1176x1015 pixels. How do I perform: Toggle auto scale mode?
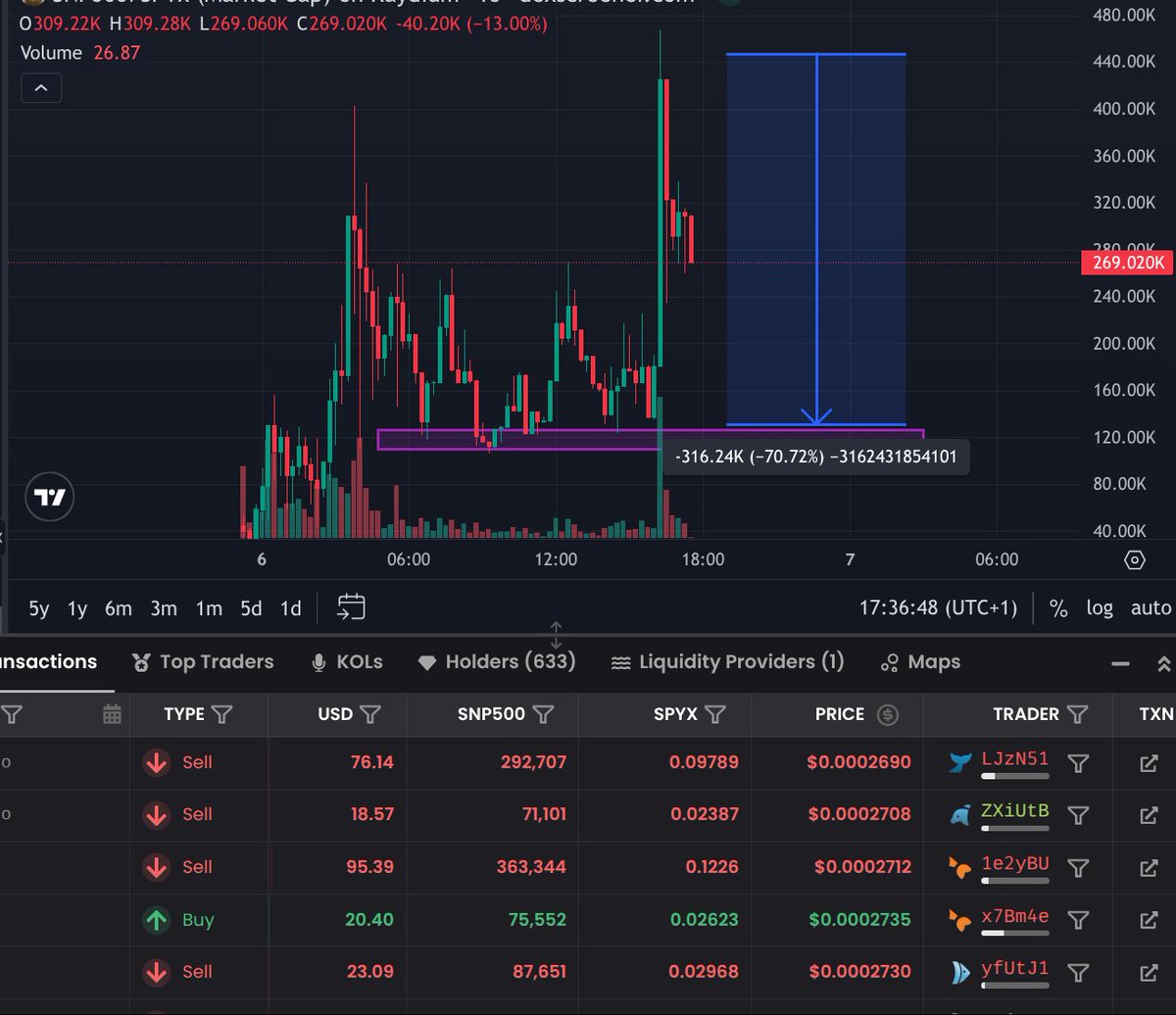(1151, 608)
